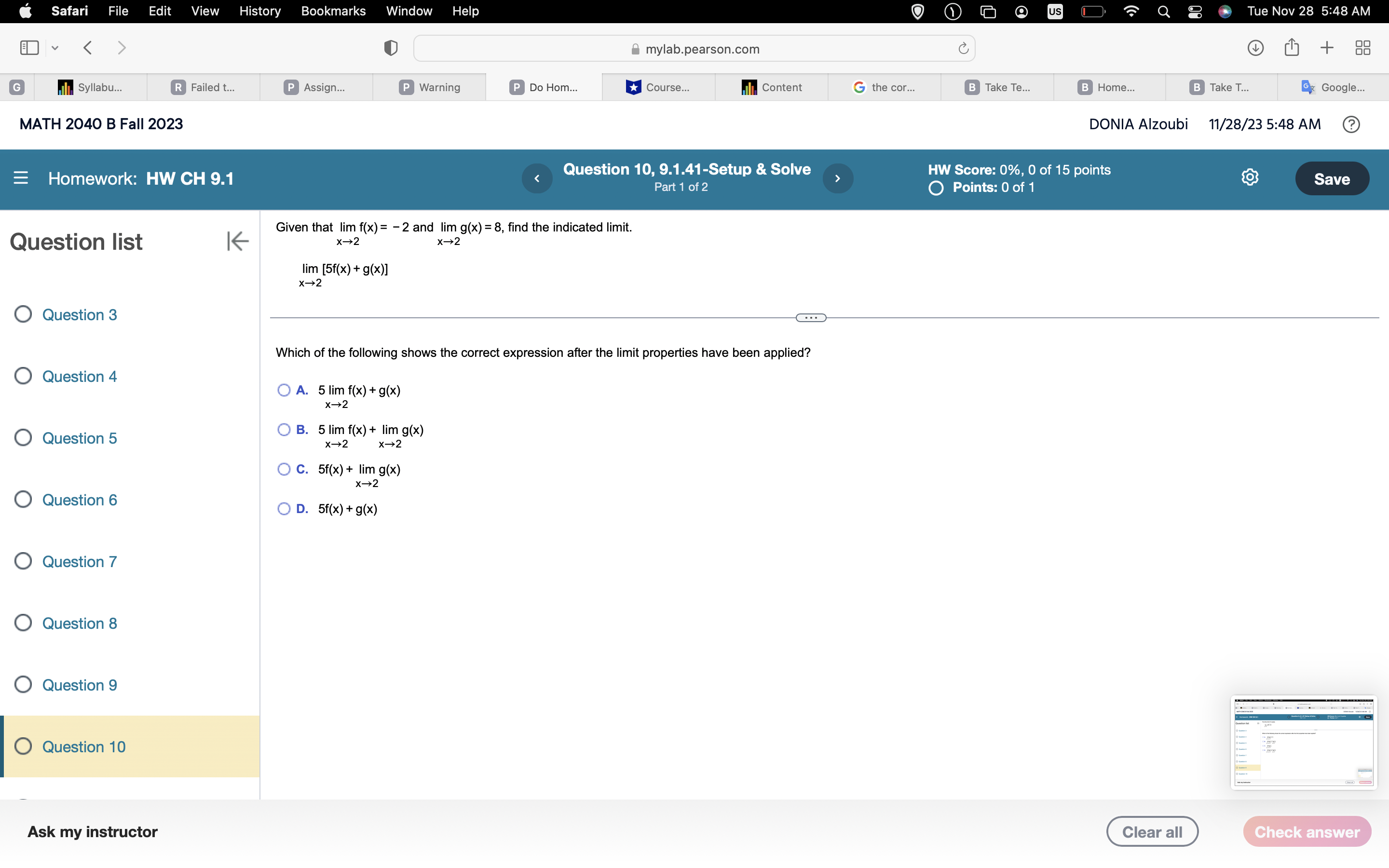Advance using the next question chevron
The height and width of the screenshot is (868, 1389).
pos(838,178)
